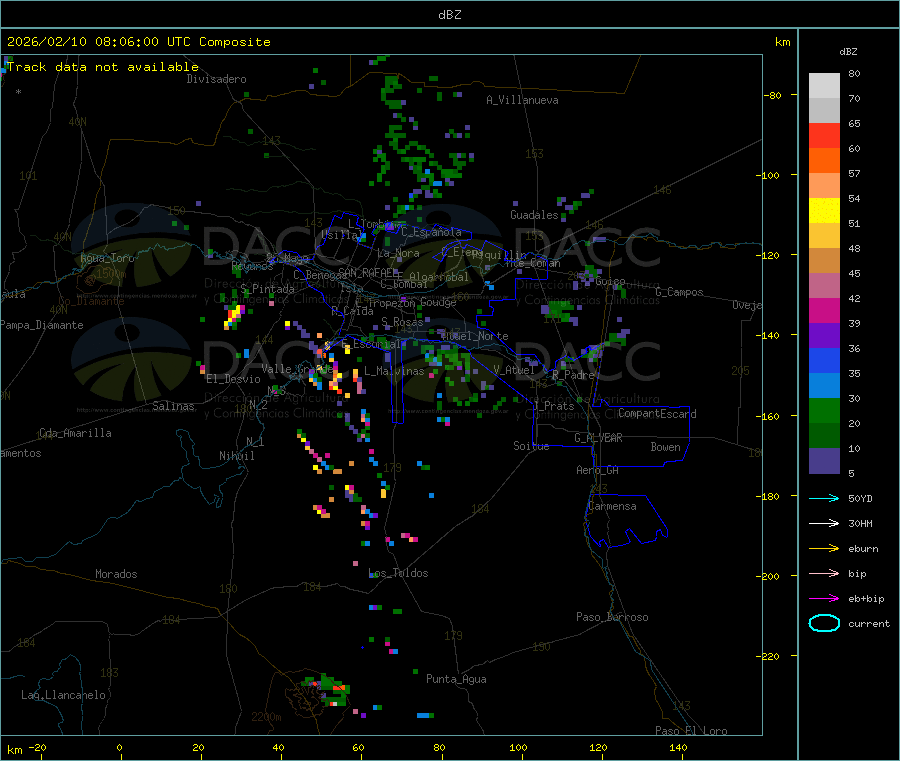Click the yellow eburn arrow legend icon
900x761 pixels.
[x=824, y=549]
